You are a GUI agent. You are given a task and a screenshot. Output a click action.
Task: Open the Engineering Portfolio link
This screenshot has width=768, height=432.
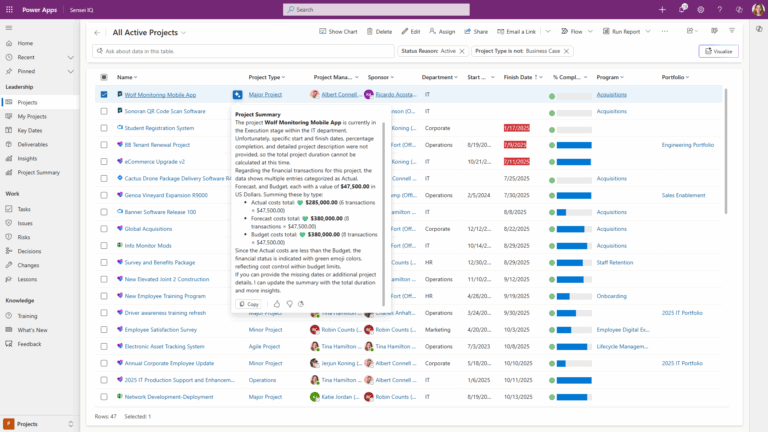point(688,145)
